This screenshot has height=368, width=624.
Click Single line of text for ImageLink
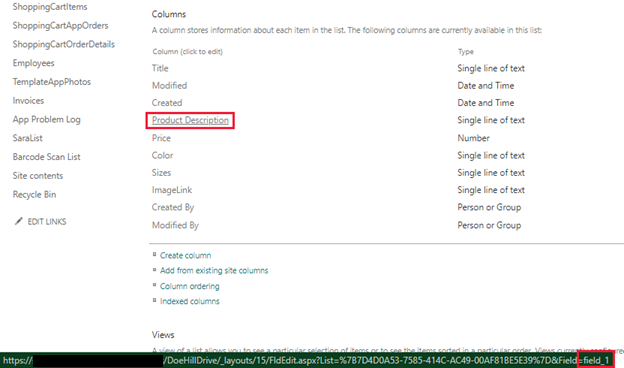[491, 190]
